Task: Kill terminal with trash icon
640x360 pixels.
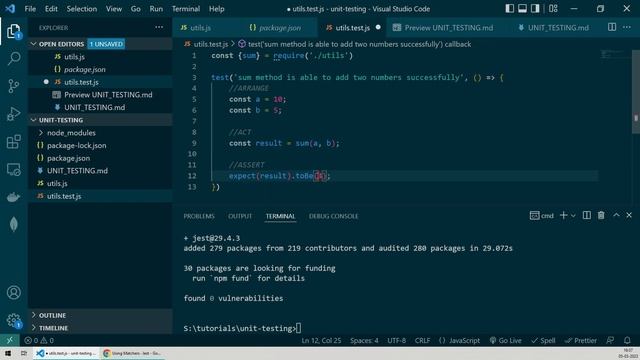Action: point(601,215)
